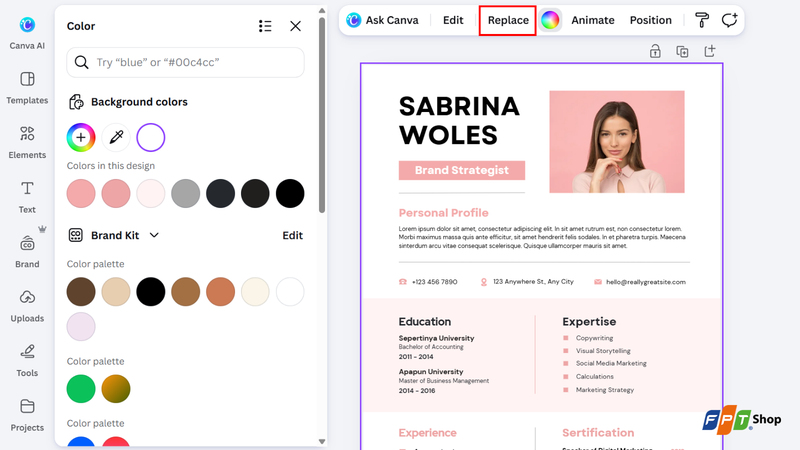Select the lavender palette swatch
Image resolution: width=800 pixels, height=450 pixels.
coord(81,327)
